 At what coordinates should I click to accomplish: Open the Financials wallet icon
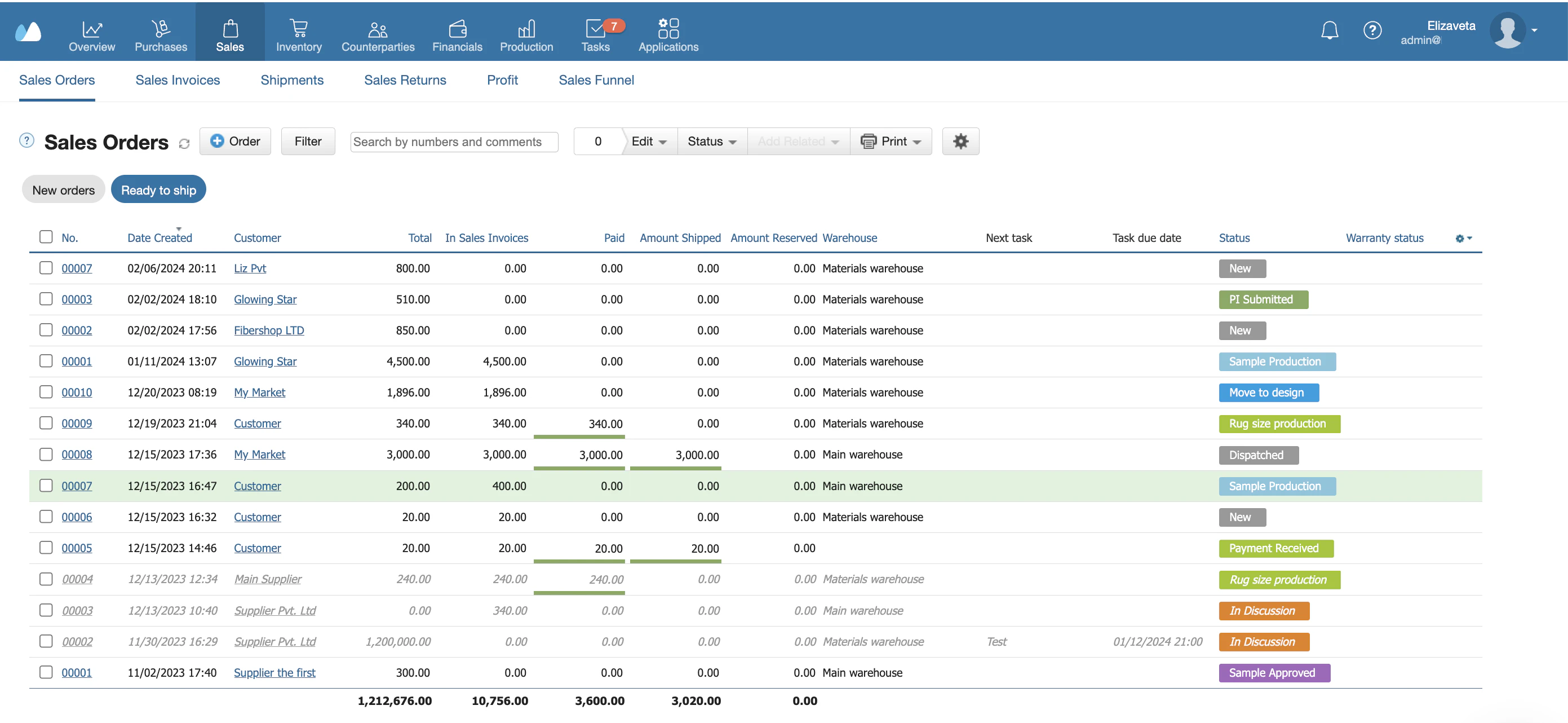457,29
